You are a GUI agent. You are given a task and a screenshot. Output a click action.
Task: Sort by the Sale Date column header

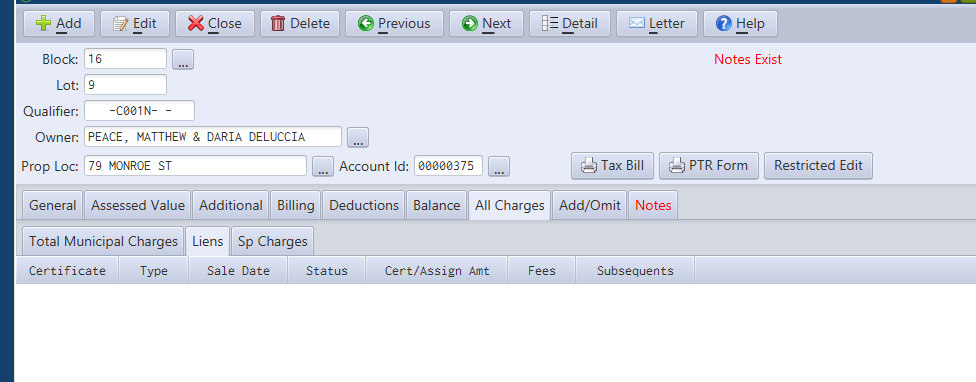coord(238,271)
